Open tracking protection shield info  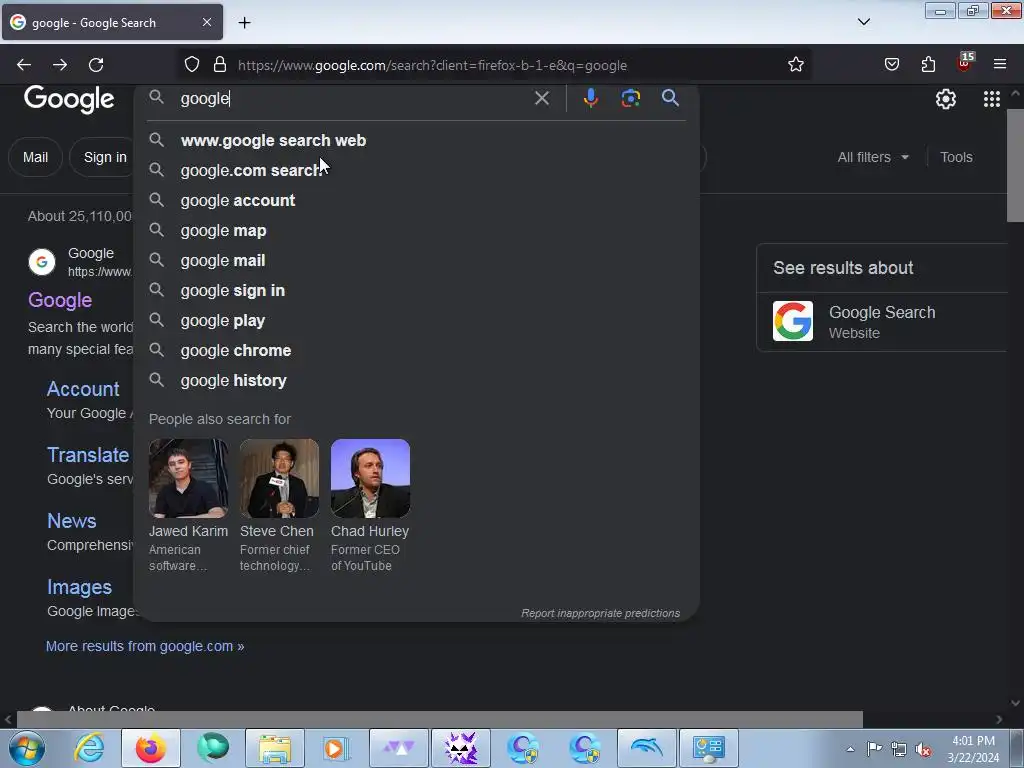191,65
